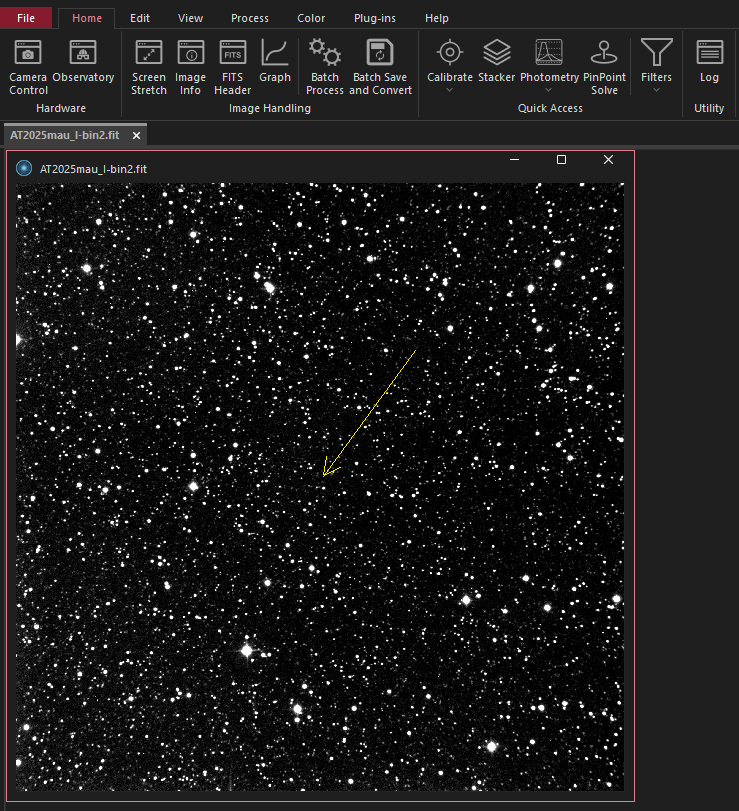Expand the Calibrate dropdown

[x=450, y=90]
